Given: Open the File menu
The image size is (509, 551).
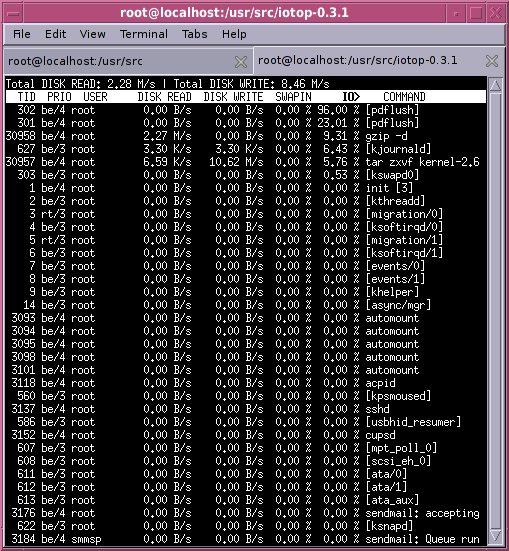Looking at the screenshot, I should click(21, 34).
